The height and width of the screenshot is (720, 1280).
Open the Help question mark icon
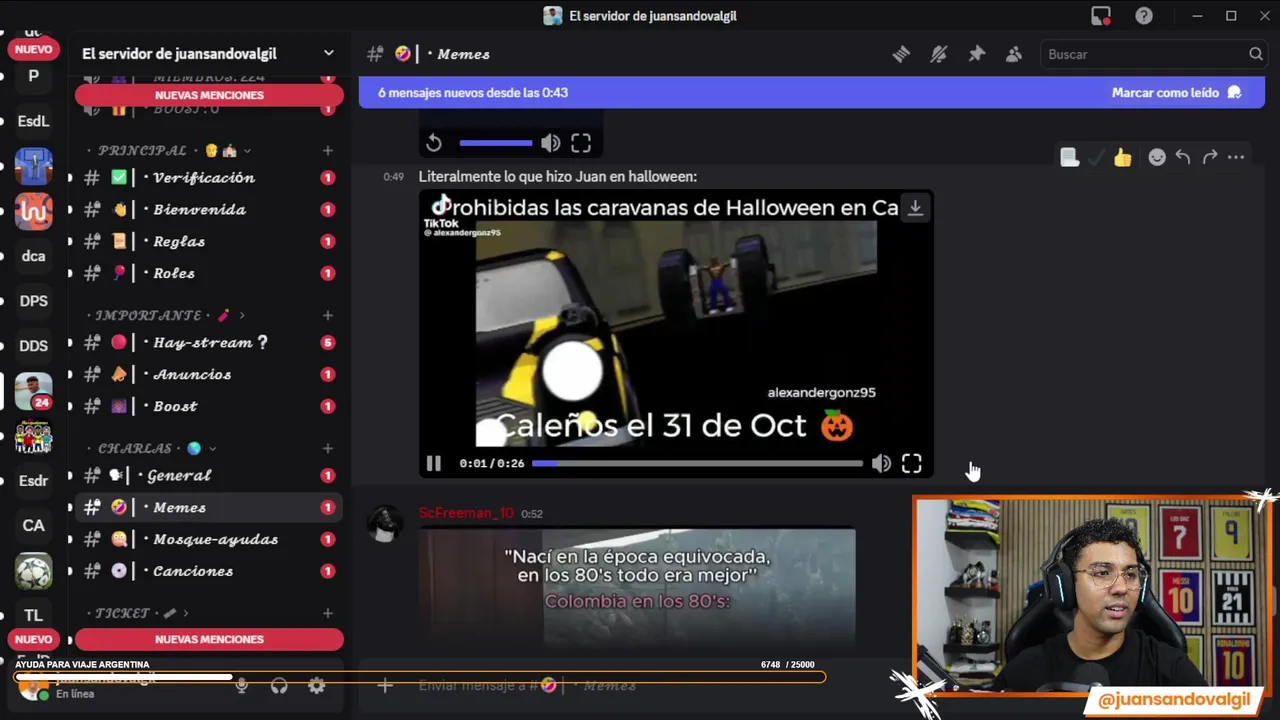coord(1144,16)
